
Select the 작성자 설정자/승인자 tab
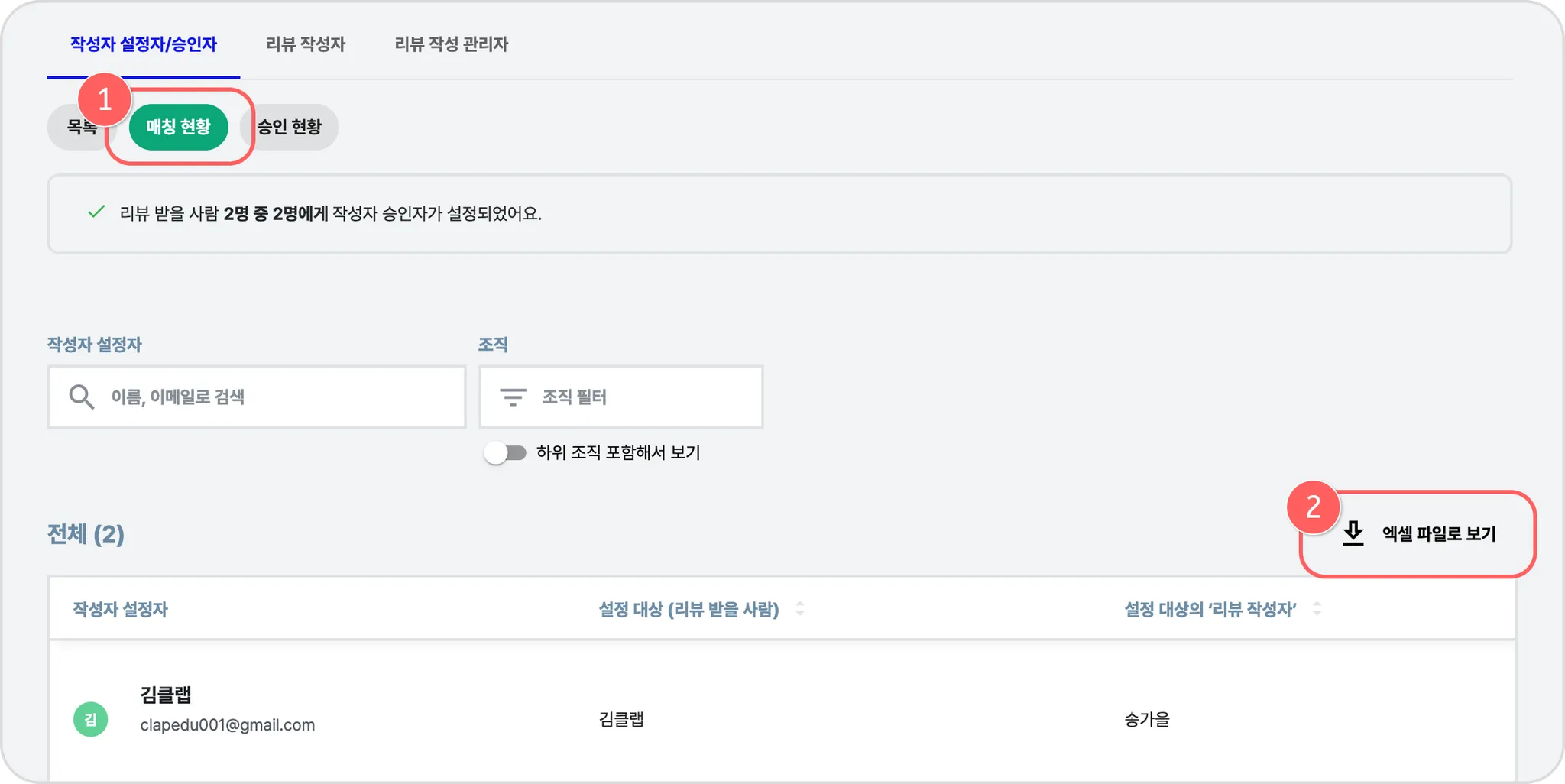[x=144, y=44]
